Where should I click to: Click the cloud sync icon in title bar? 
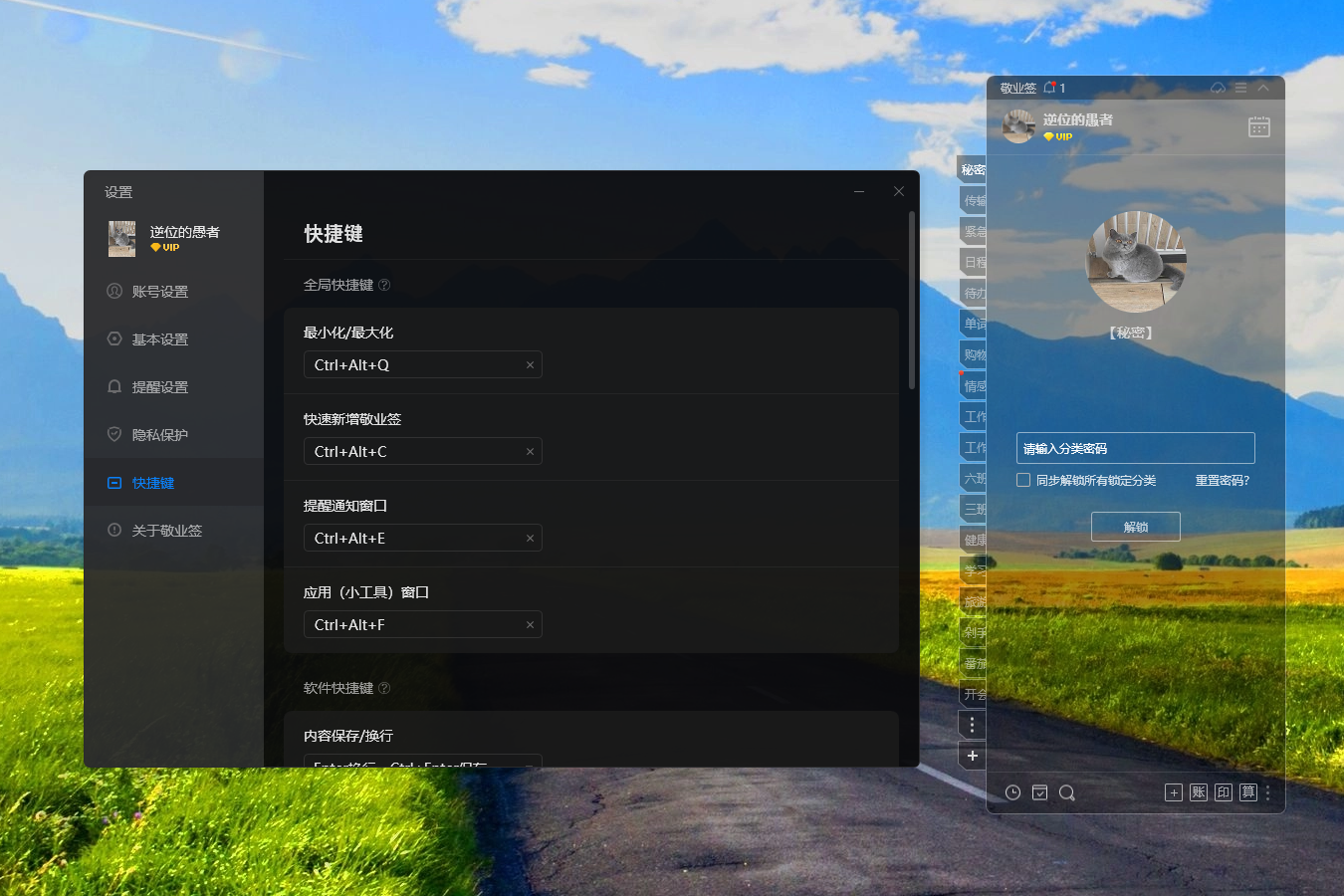(x=1217, y=88)
